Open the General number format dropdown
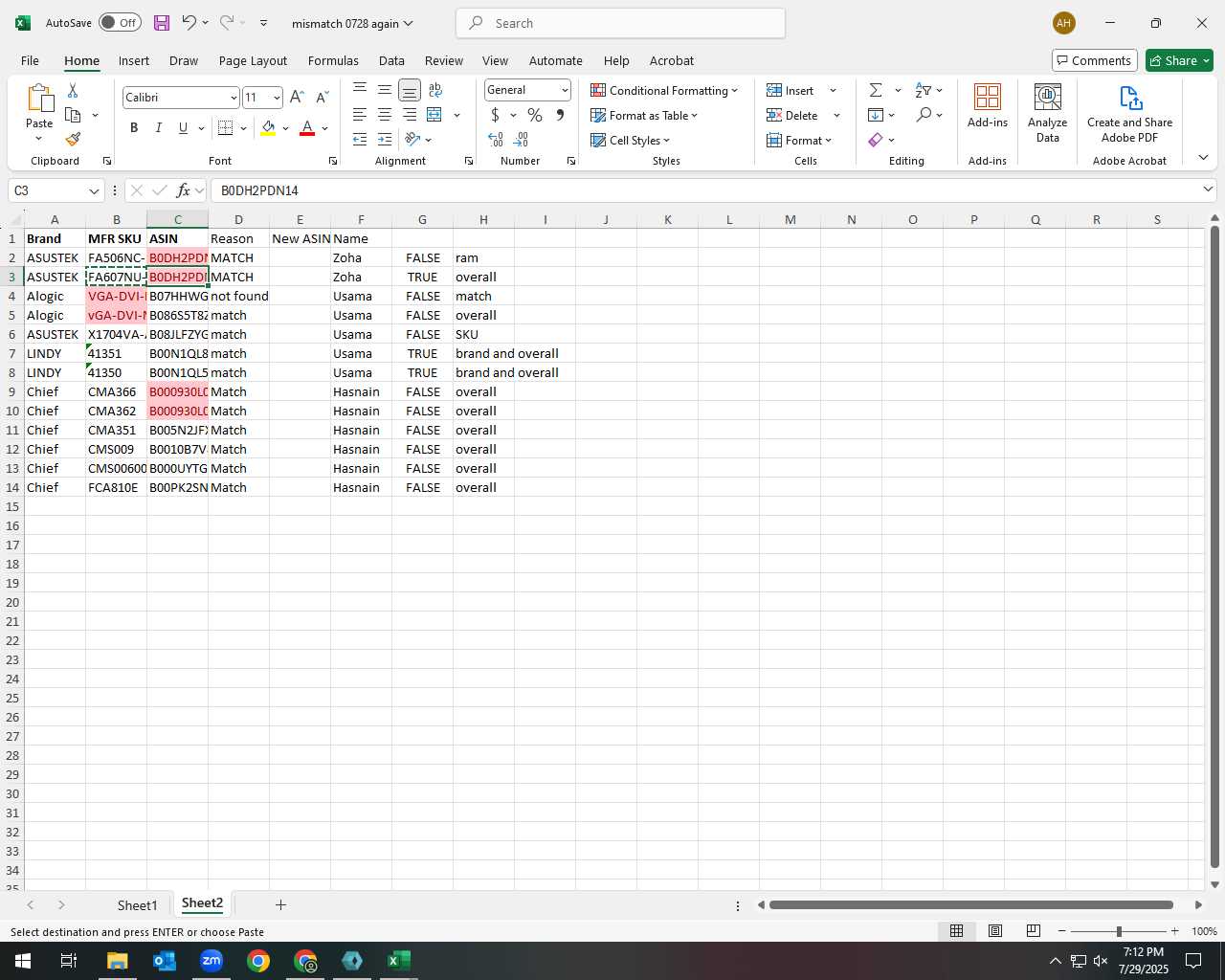The height and width of the screenshot is (980, 1225). [x=565, y=90]
